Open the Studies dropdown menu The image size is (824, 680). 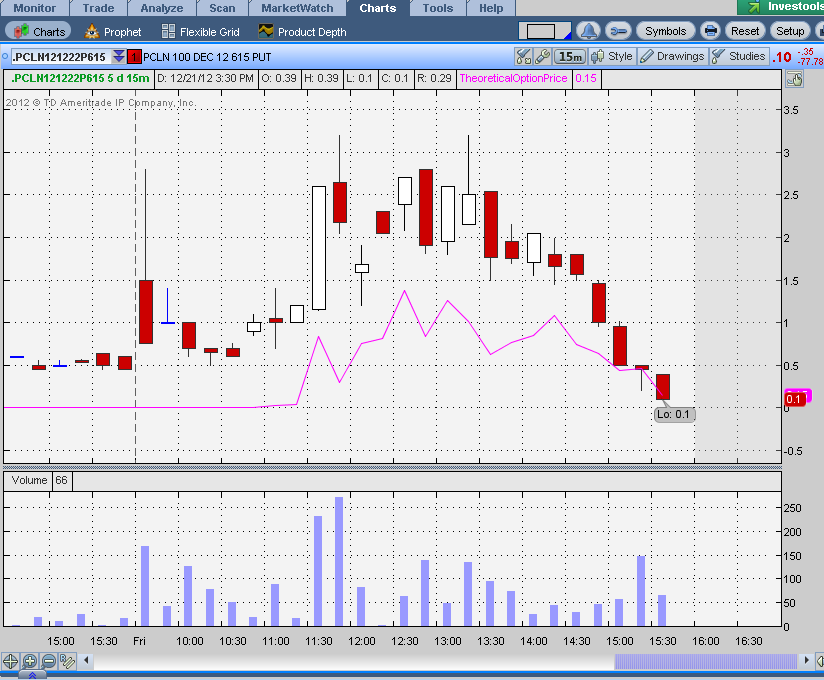[738, 56]
